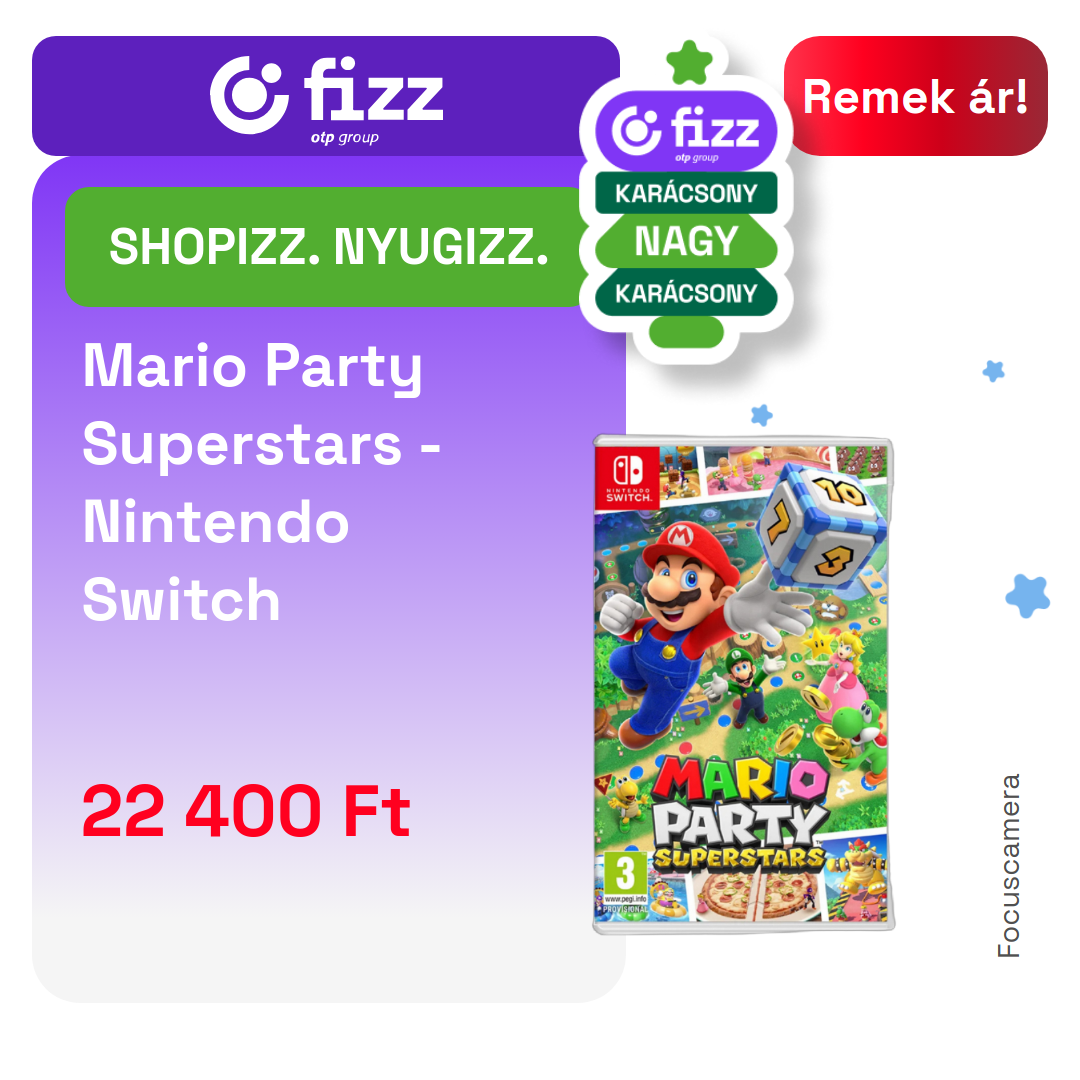
Task: Click the 22 400 Ft price
Action: click(247, 812)
